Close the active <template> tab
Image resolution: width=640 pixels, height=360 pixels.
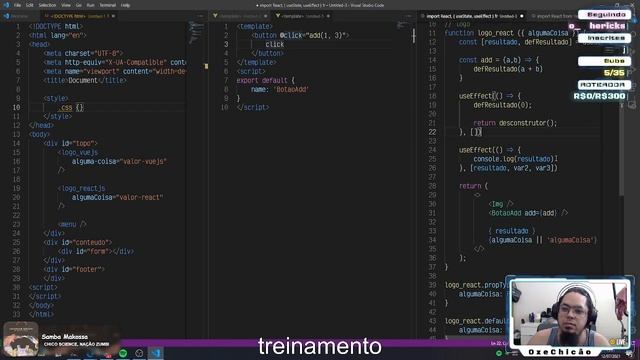click(x=328, y=16)
